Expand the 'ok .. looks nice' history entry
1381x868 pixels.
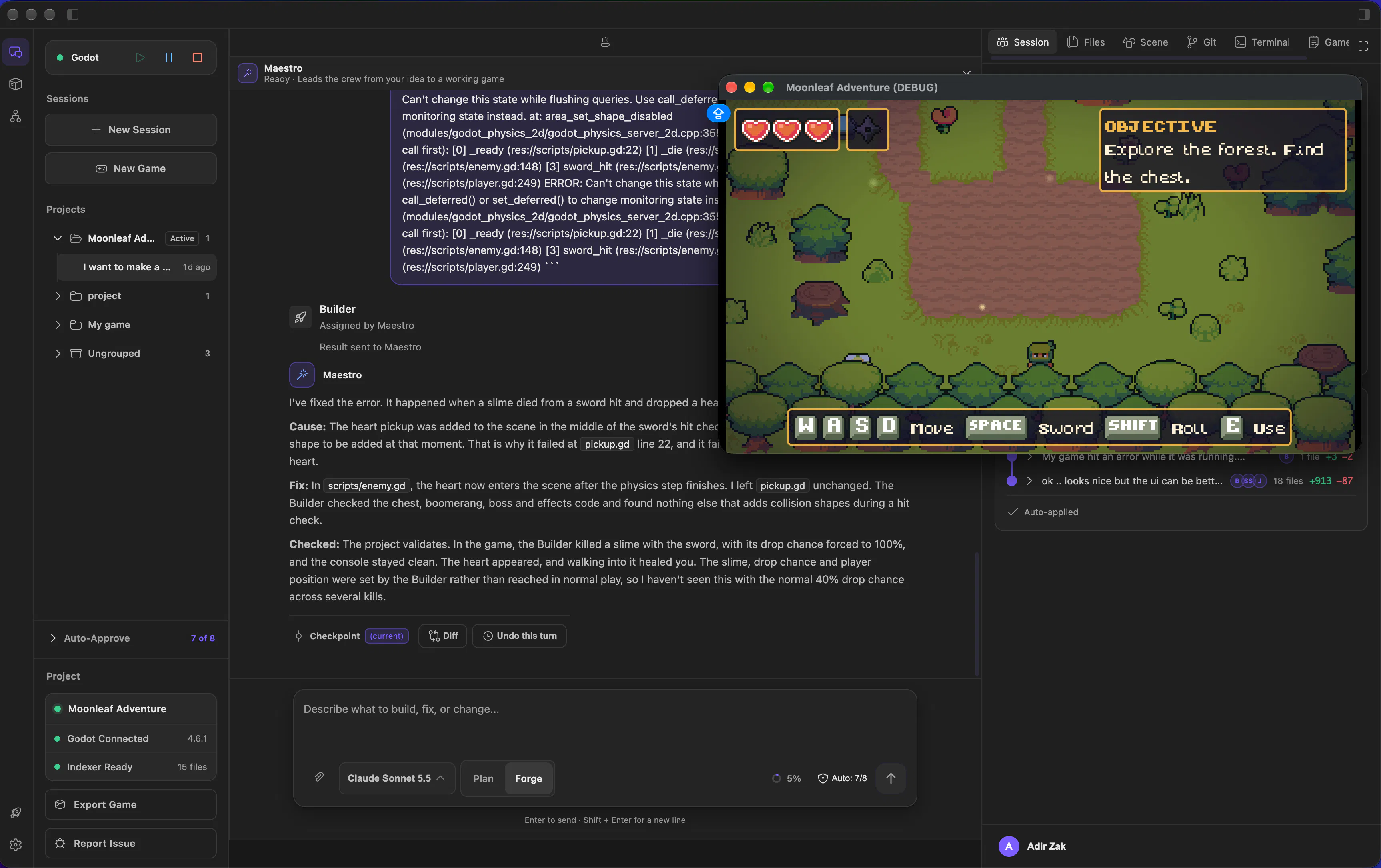pos(1029,480)
